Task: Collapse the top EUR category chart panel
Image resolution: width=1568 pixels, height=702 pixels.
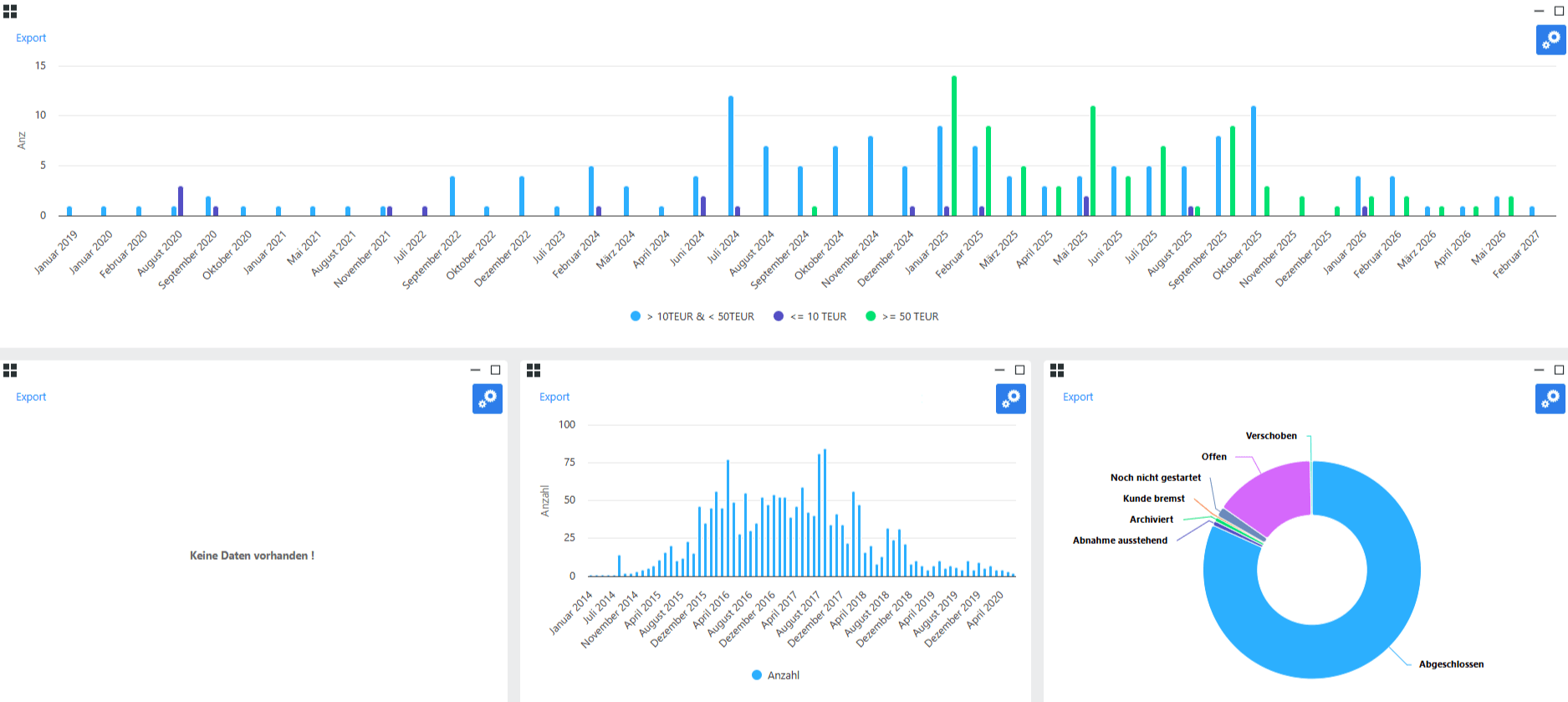Action: point(1539,12)
